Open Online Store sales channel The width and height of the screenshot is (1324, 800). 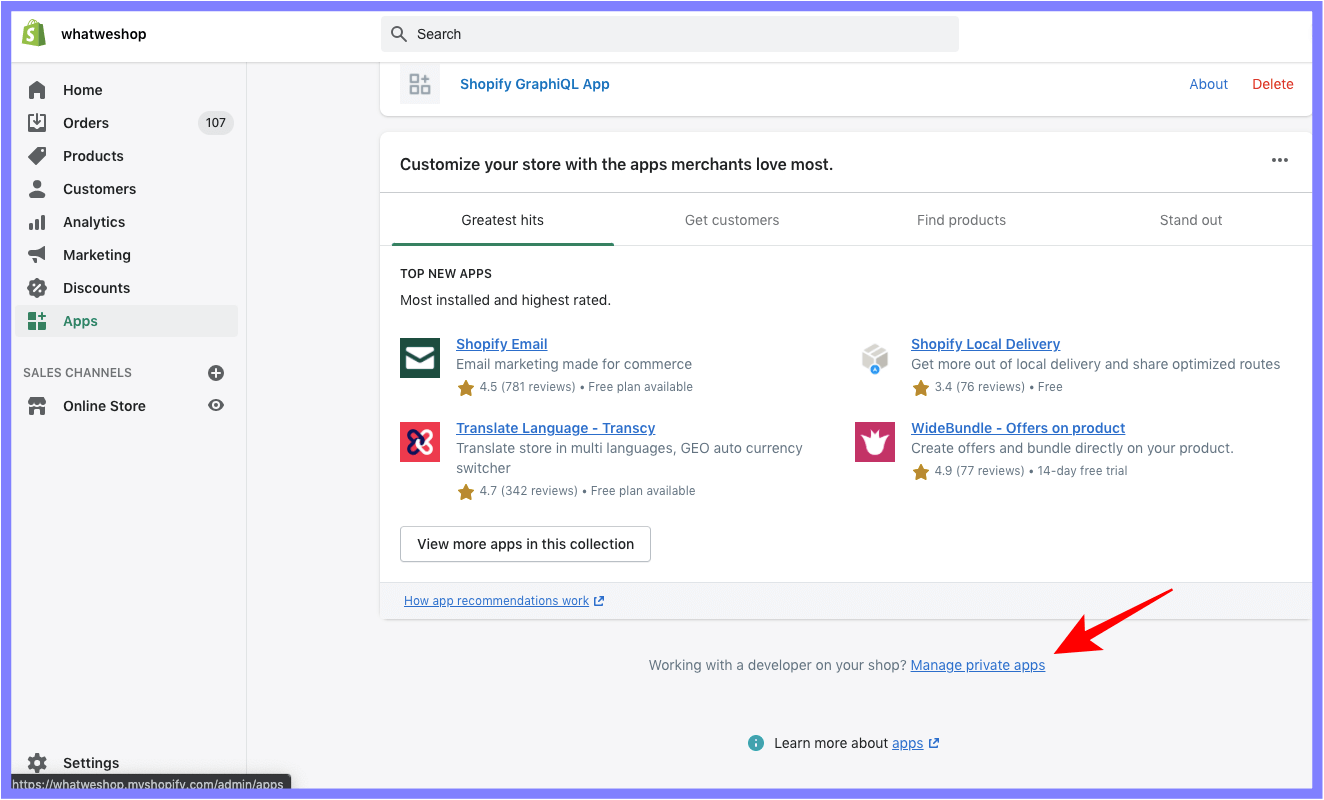(x=104, y=406)
